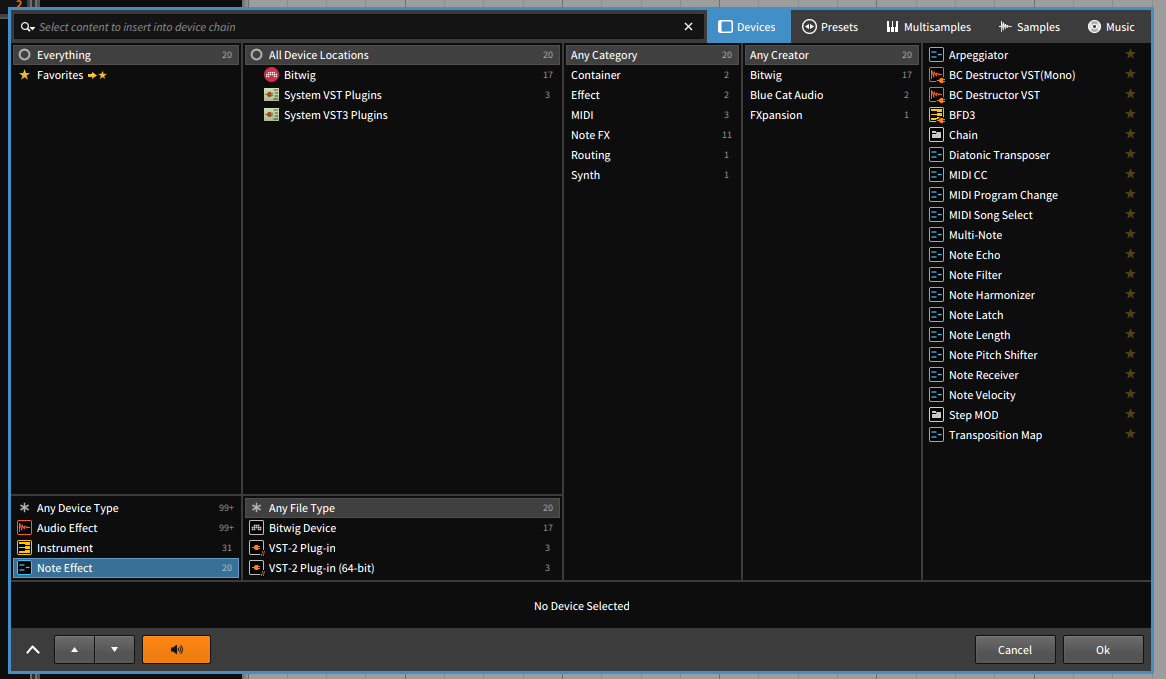Toggle the audio preview speaker button
Screen dimensions: 1166x679
pyautogui.click(x=176, y=650)
